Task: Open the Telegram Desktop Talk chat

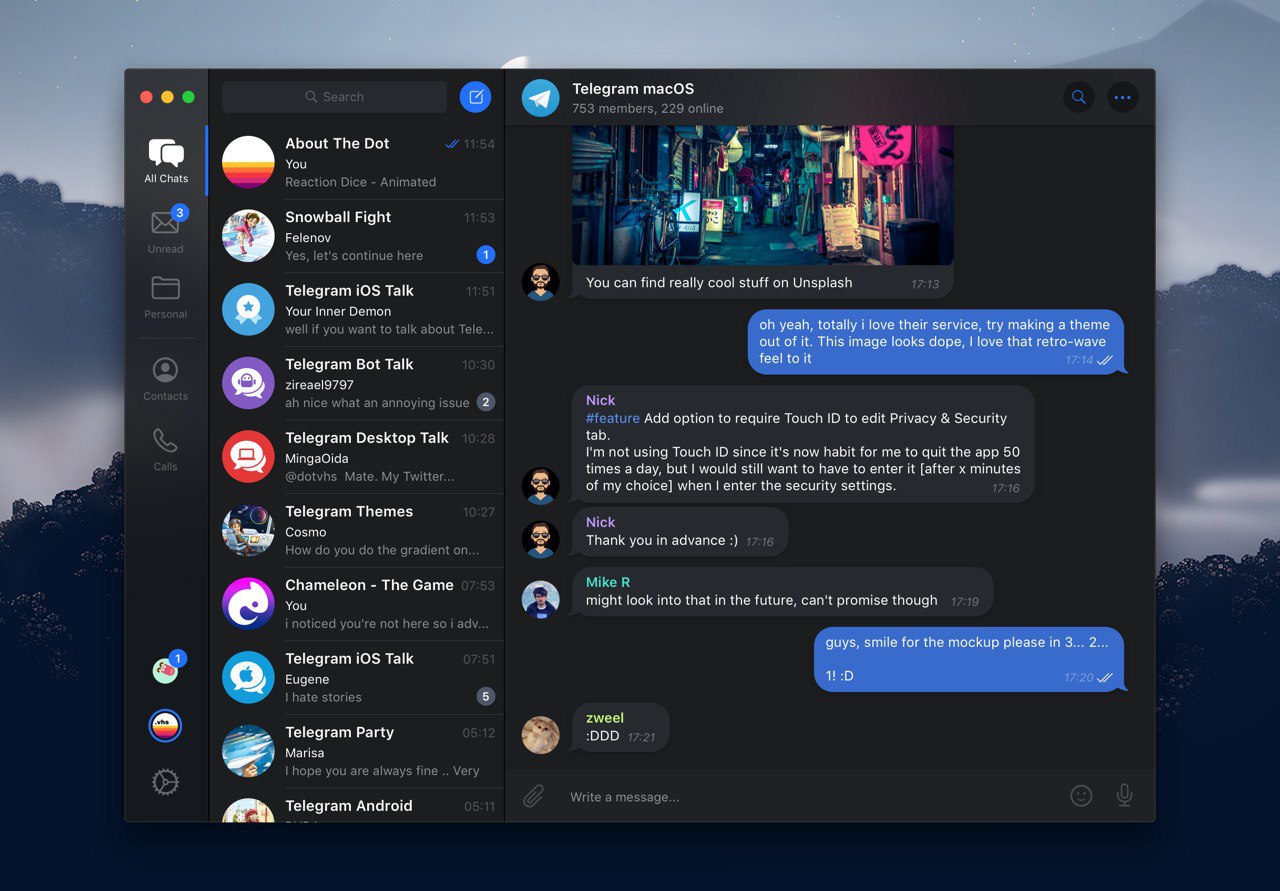Action: 357,456
